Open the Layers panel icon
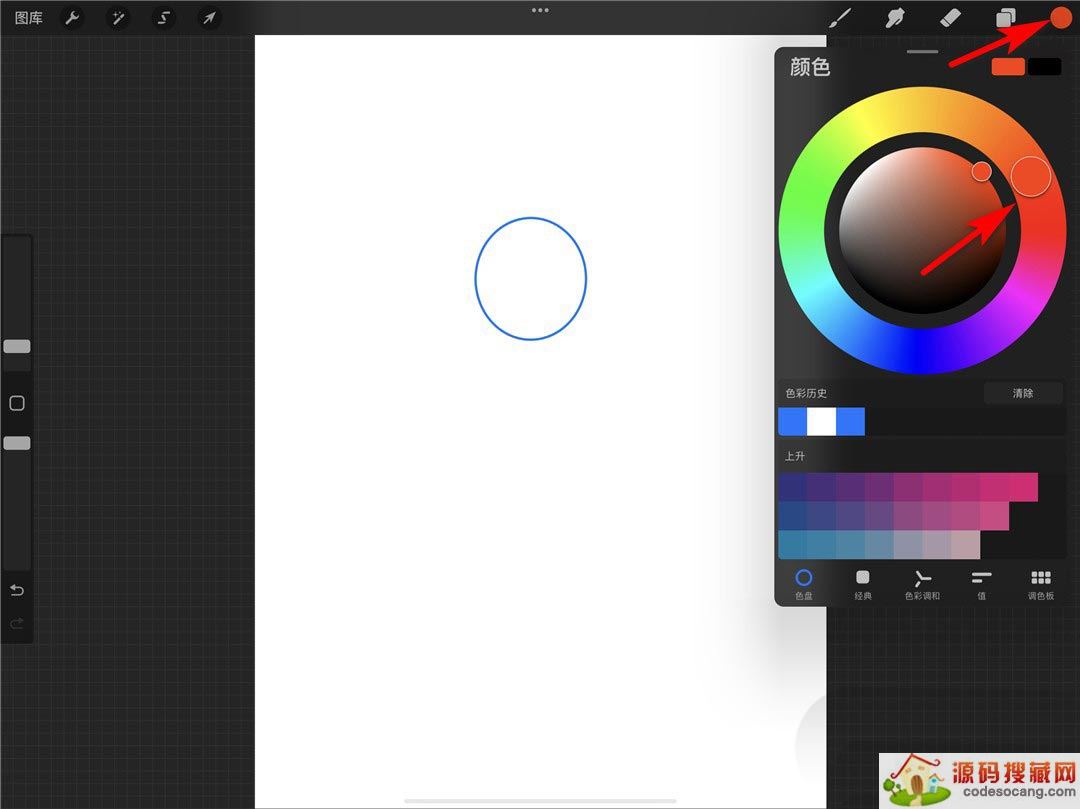This screenshot has width=1080, height=809. coord(1005,18)
